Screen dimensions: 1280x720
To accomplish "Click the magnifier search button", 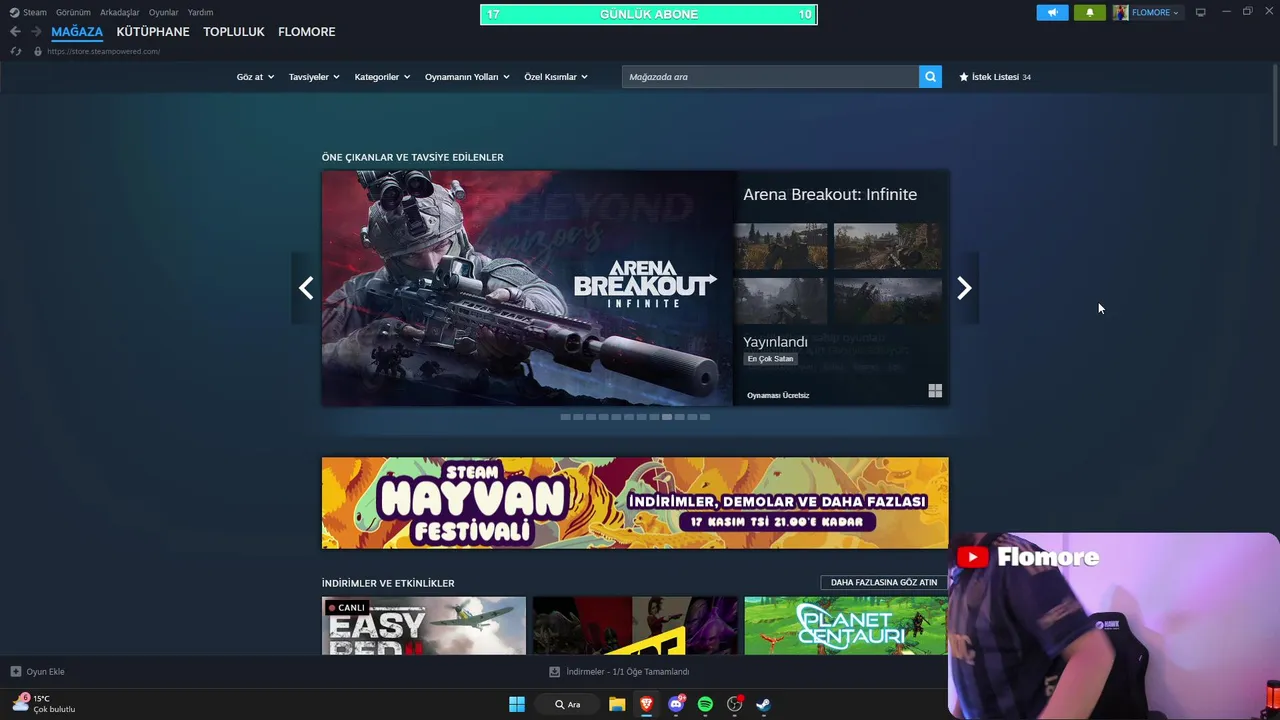I will (x=930, y=77).
